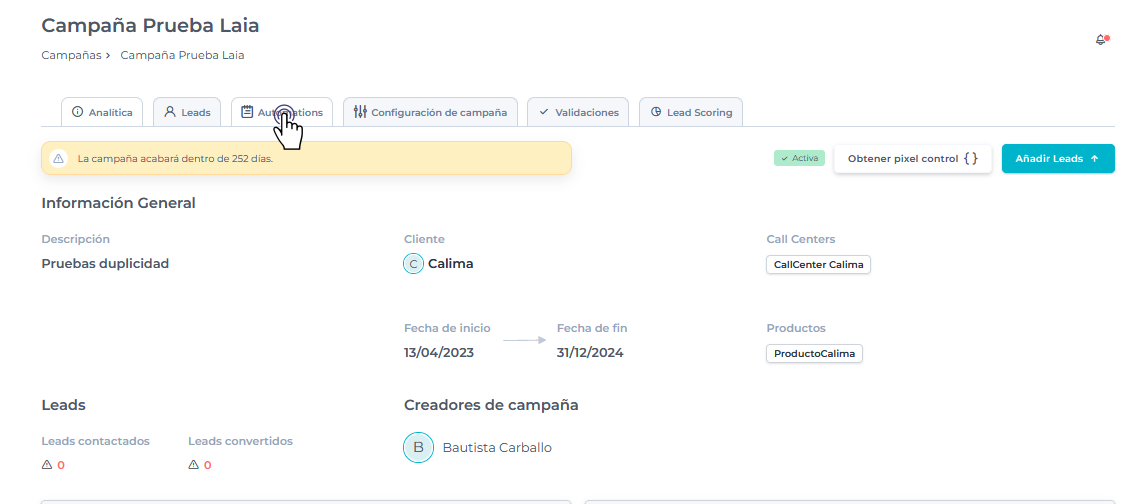Image resolution: width=1126 pixels, height=504 pixels.
Task: Click warning icon under Leads contactados
Action: (x=47, y=465)
